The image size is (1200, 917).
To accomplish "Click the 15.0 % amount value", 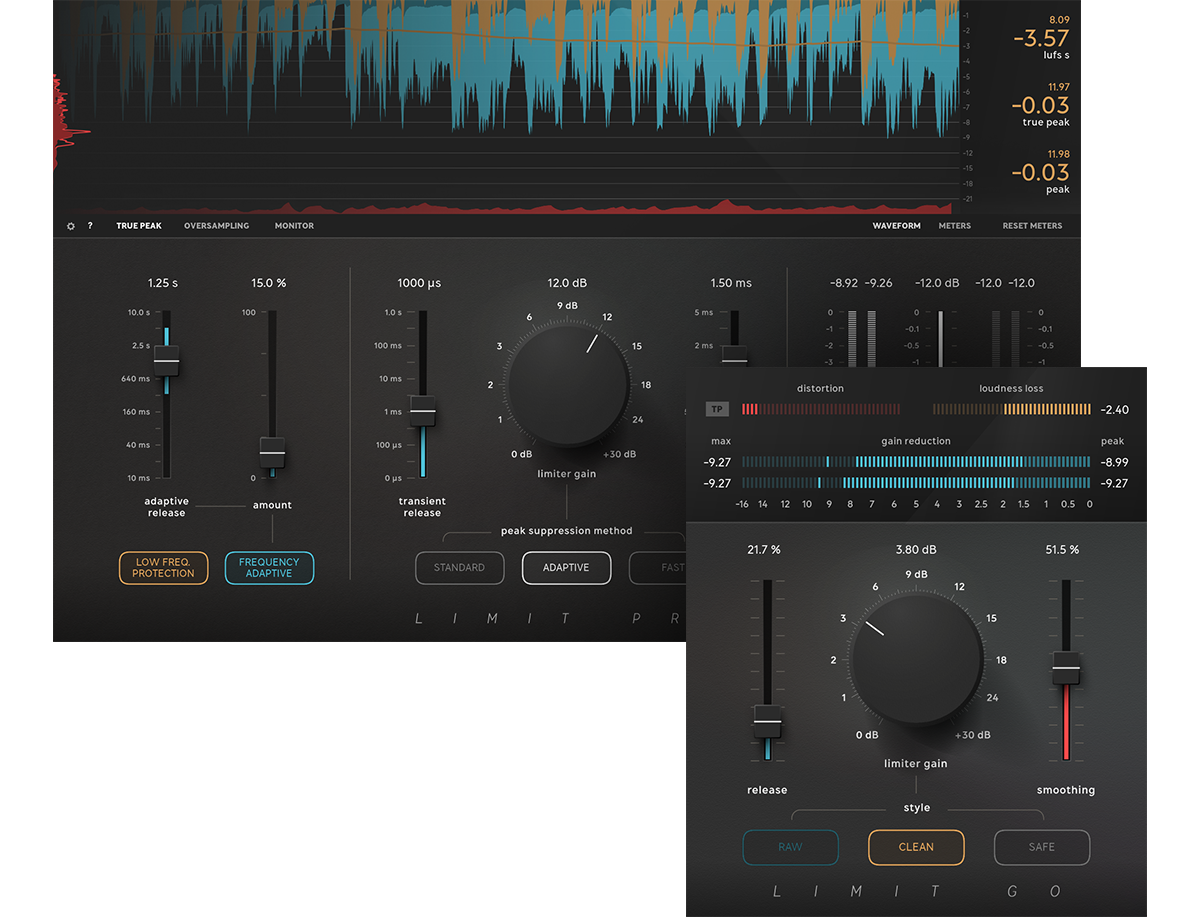I will (x=269, y=283).
